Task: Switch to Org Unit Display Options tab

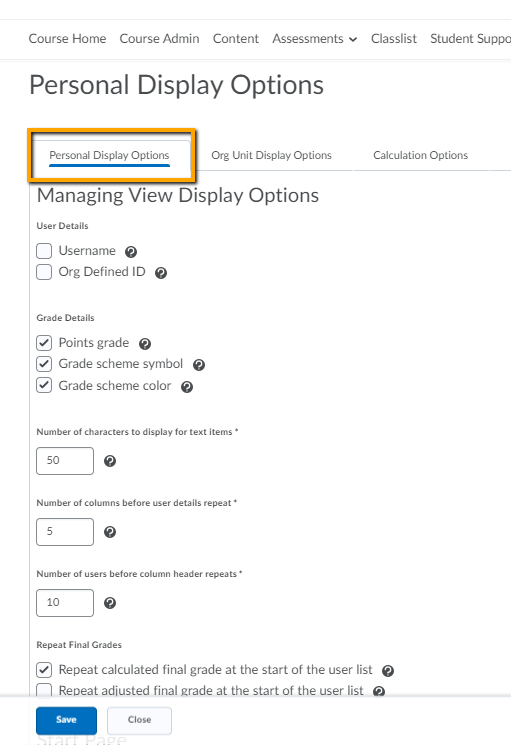Action: pos(271,155)
